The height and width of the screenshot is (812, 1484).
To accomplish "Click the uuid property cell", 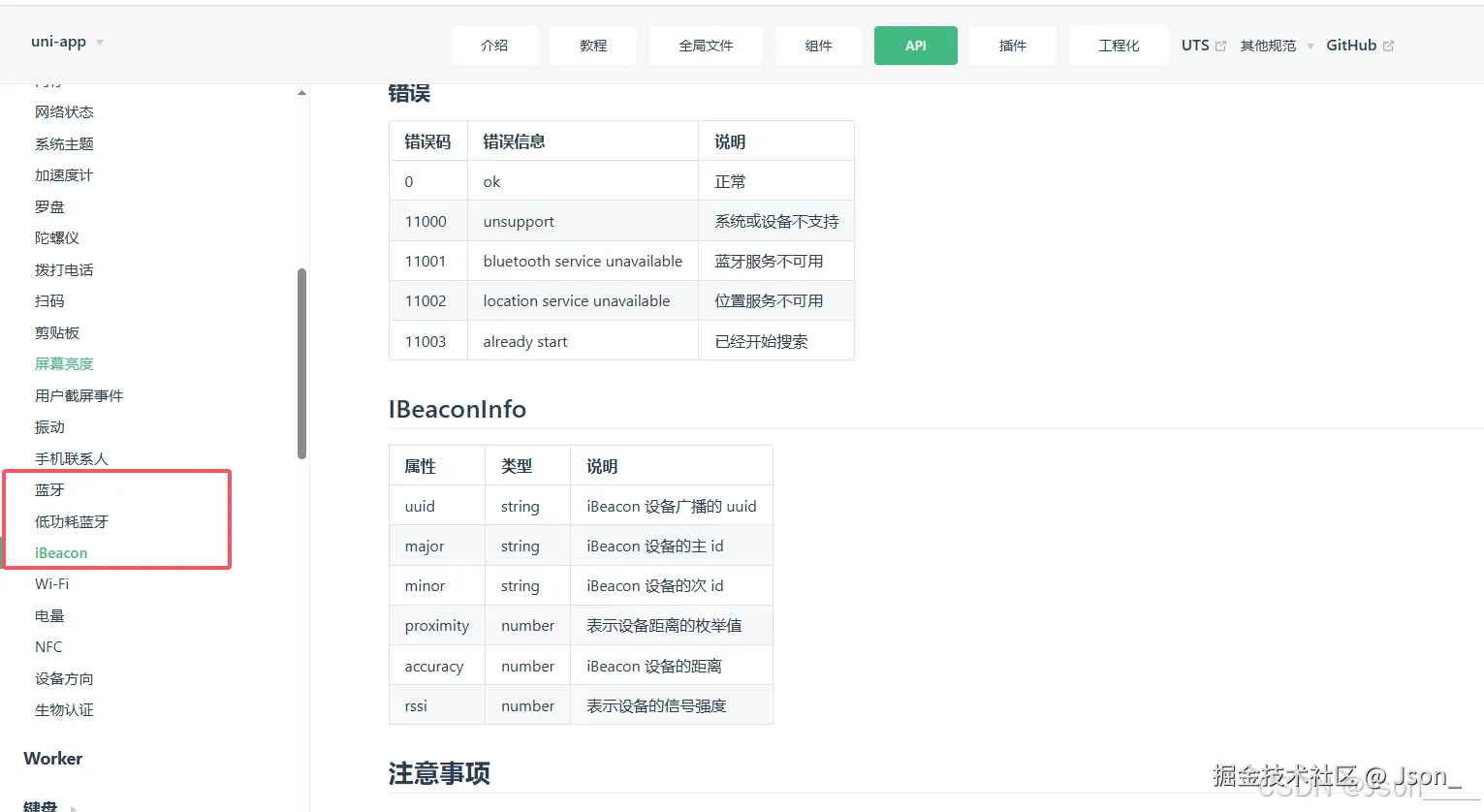I will (437, 506).
